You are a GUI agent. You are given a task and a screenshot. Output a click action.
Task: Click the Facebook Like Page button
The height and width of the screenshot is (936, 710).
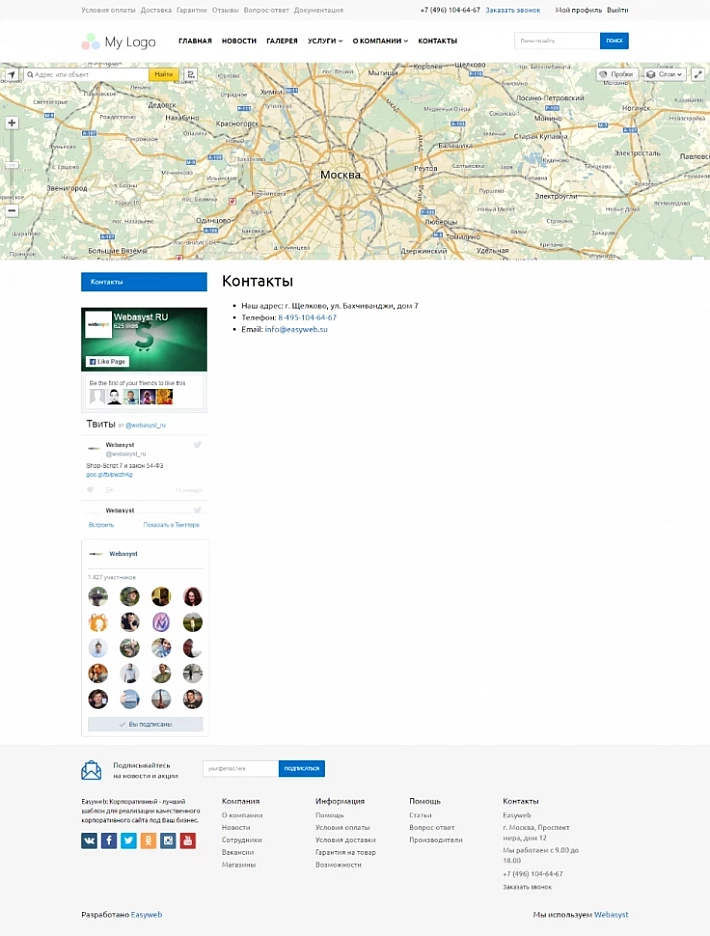(x=108, y=362)
